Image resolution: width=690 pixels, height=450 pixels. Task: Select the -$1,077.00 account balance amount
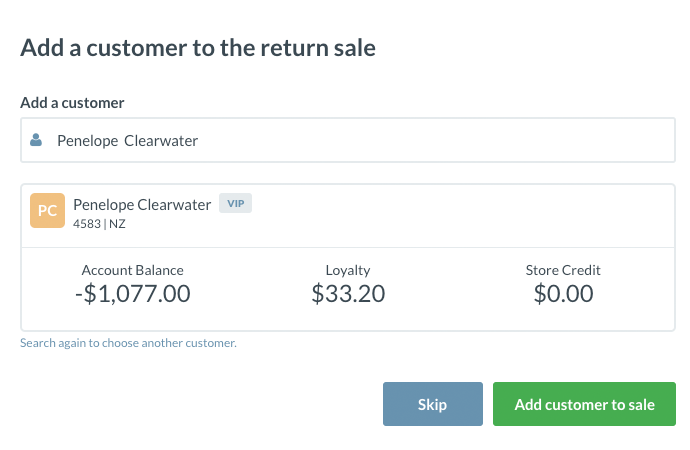point(133,294)
